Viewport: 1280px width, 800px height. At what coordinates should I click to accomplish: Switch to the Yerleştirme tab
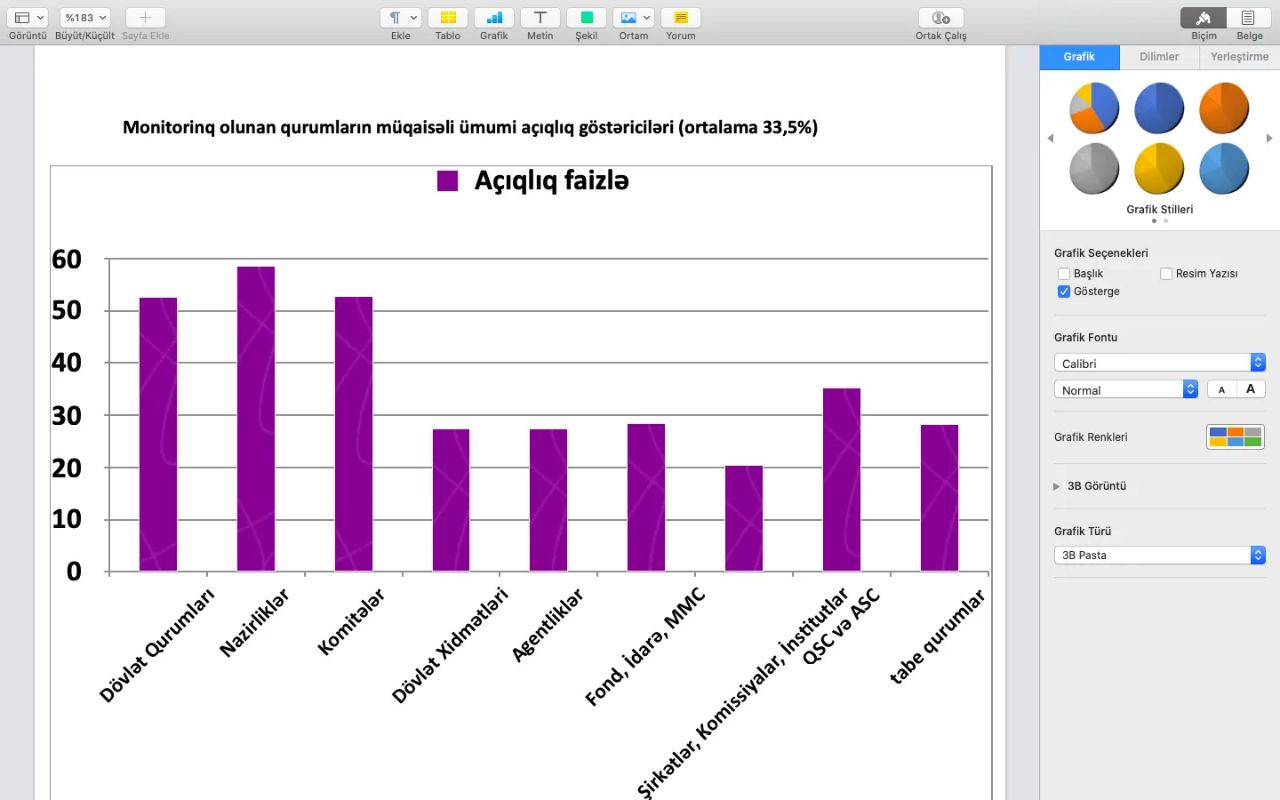point(1239,57)
